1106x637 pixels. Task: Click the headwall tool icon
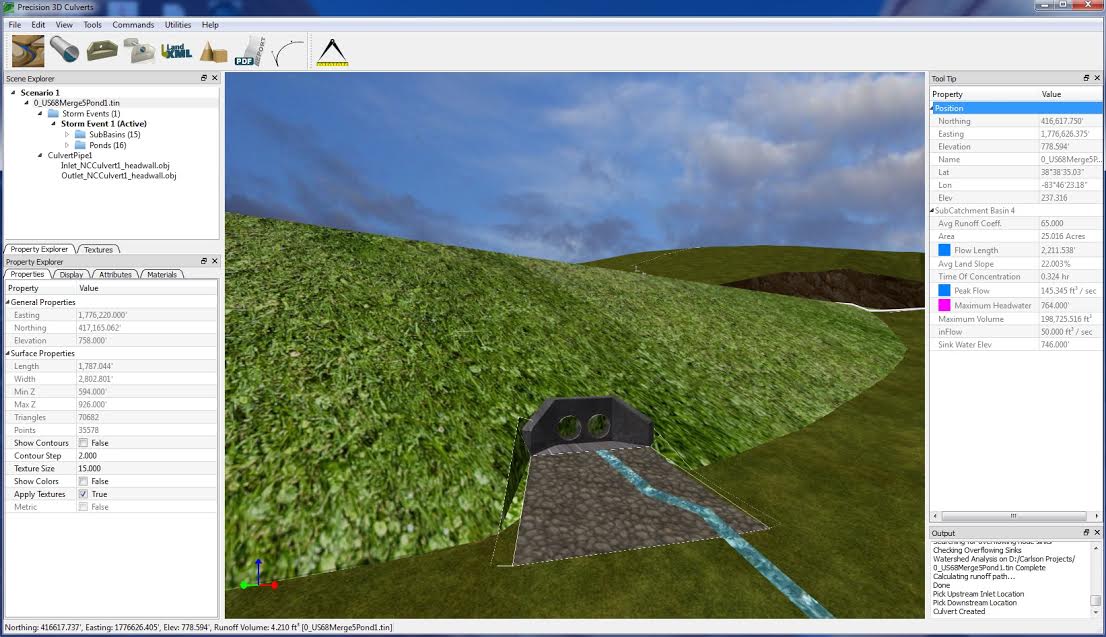(102, 50)
